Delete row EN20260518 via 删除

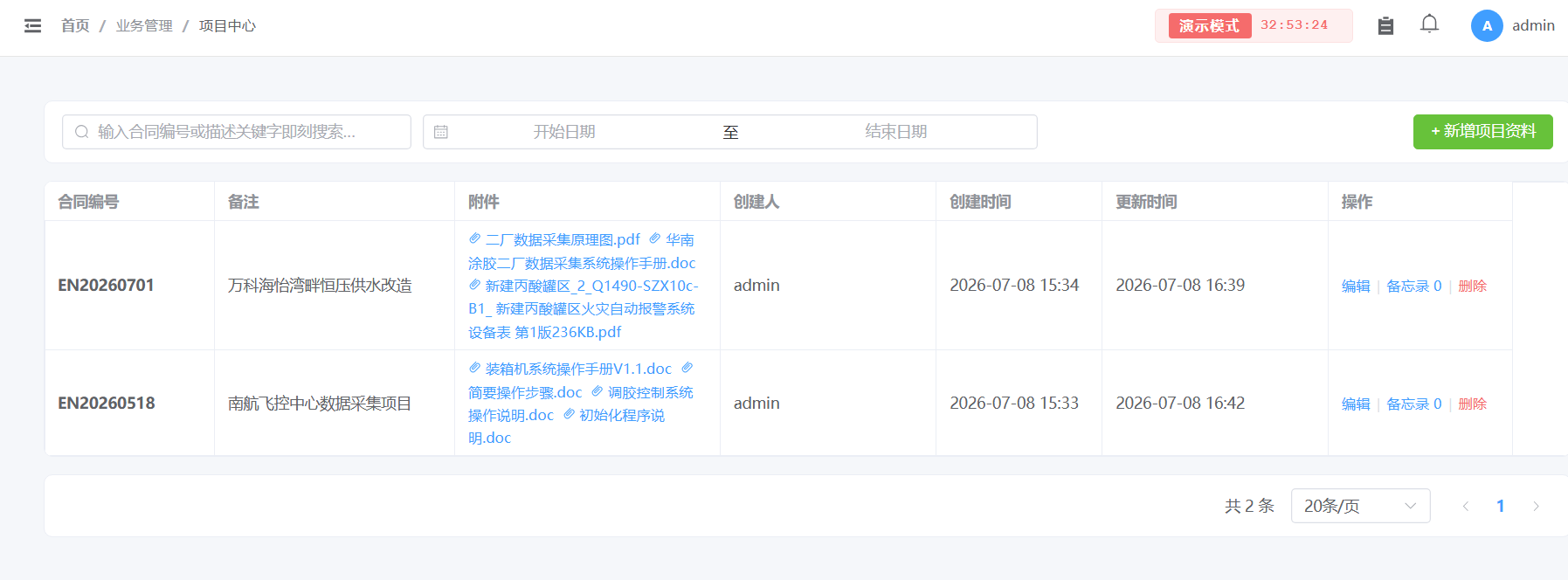[1472, 404]
